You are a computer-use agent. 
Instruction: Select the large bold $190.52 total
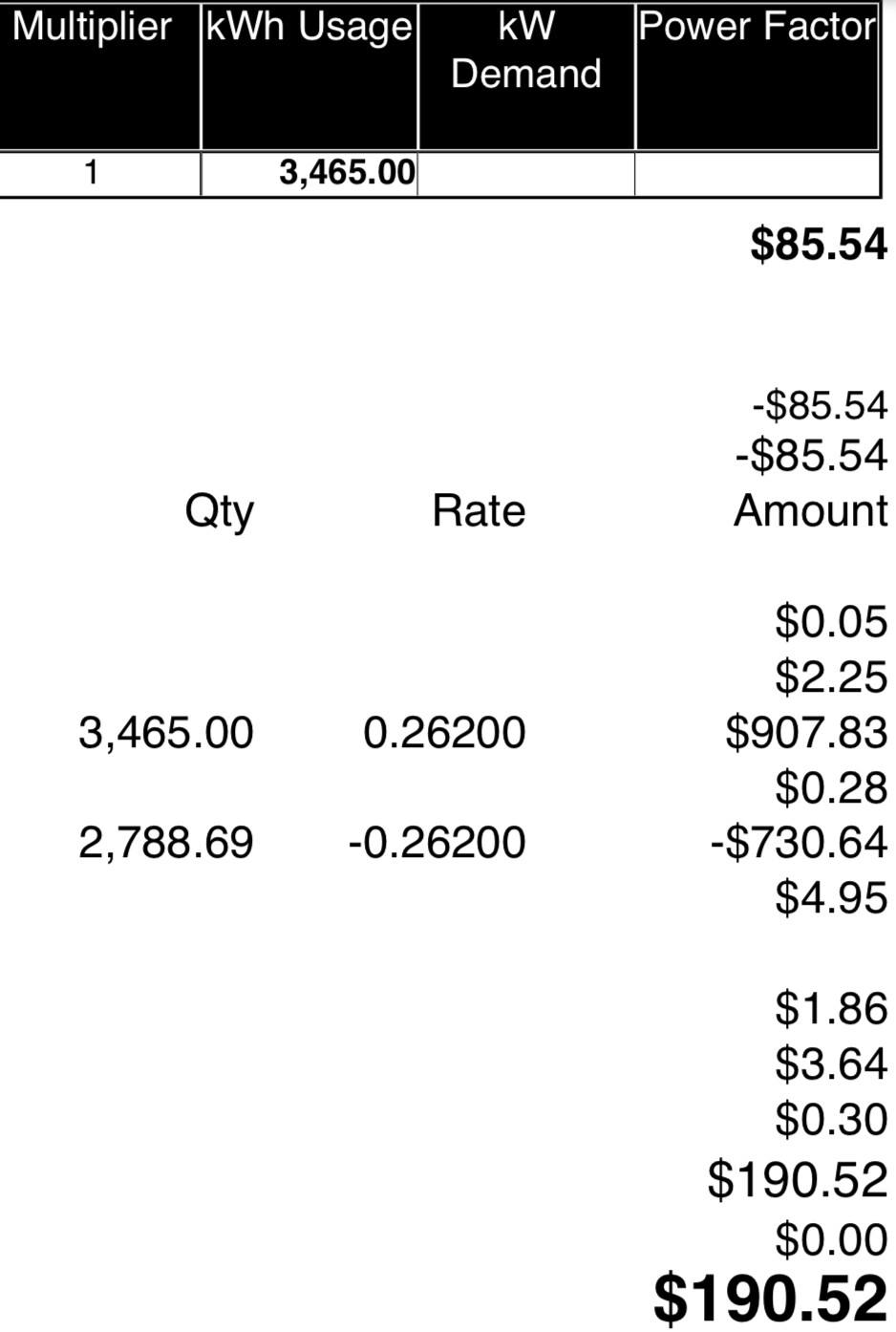770,1300
